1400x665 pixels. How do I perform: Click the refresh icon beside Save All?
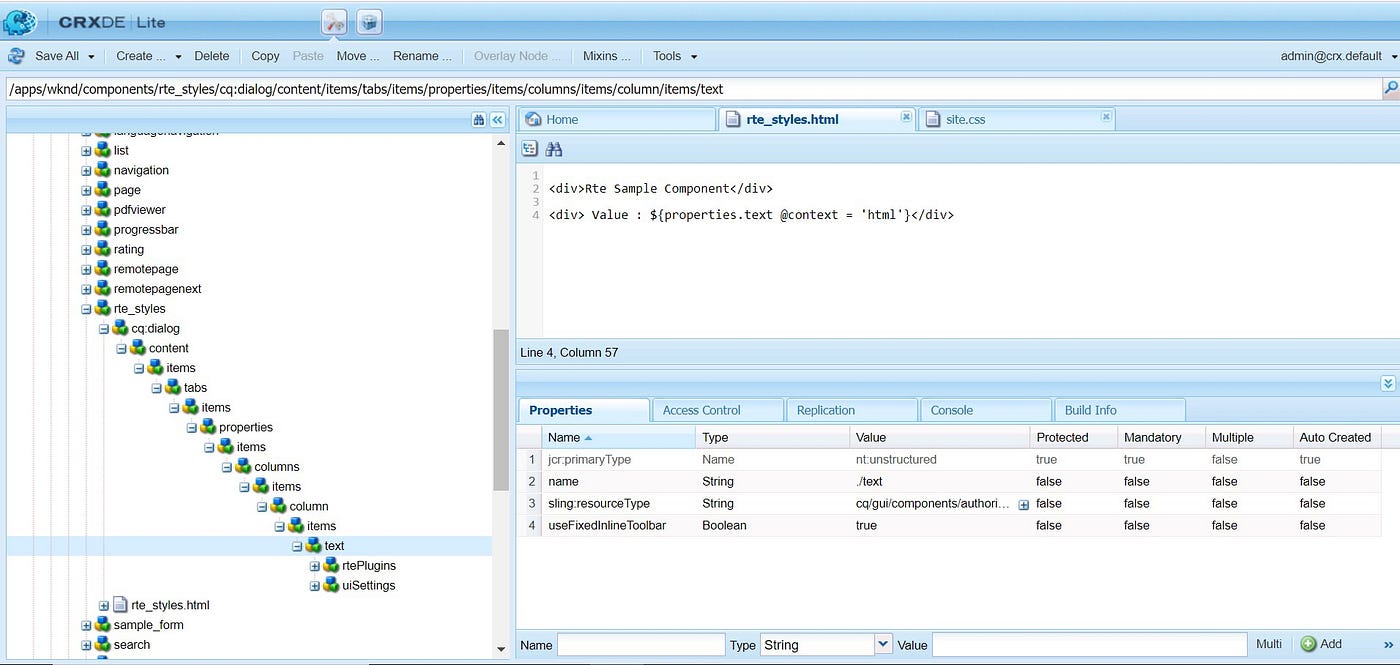(17, 56)
